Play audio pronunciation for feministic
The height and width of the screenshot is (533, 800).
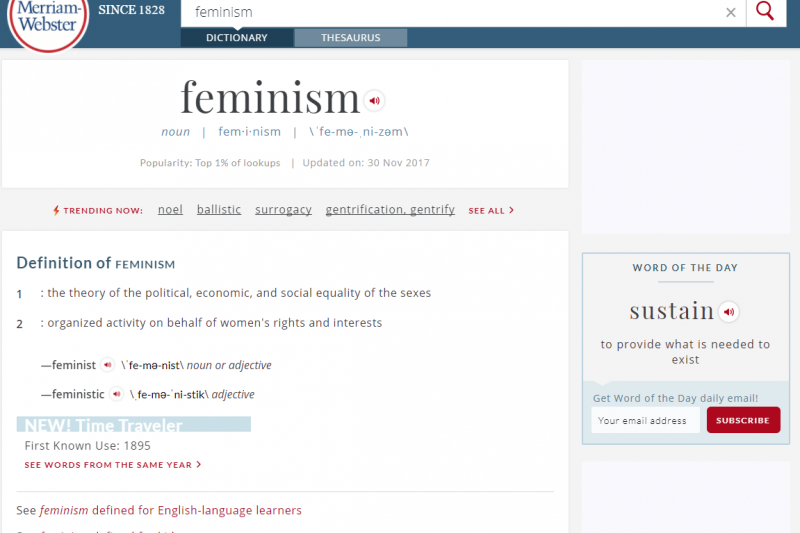click(x=116, y=394)
